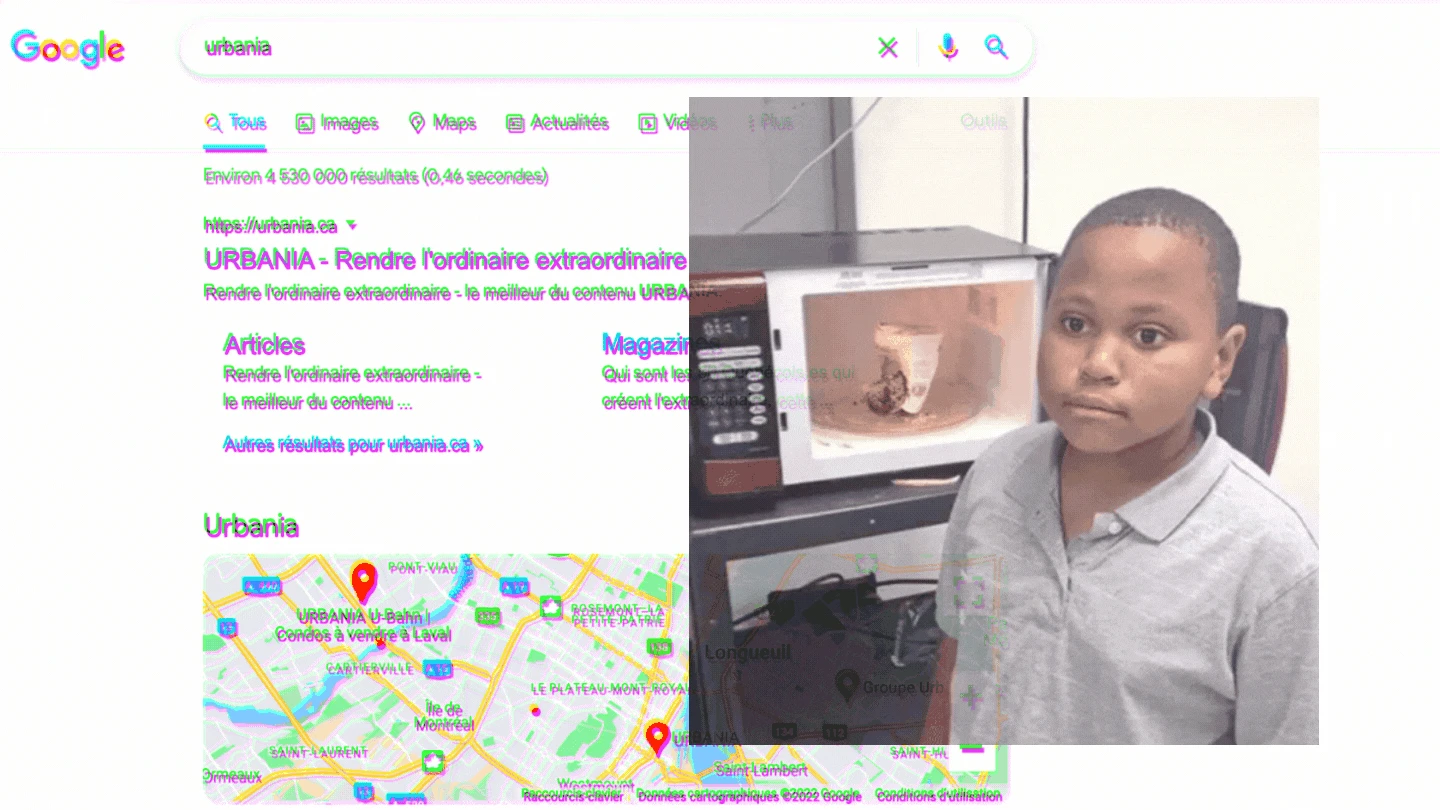
Task: Open Conditions d'utilisation map link
Action: (x=938, y=796)
